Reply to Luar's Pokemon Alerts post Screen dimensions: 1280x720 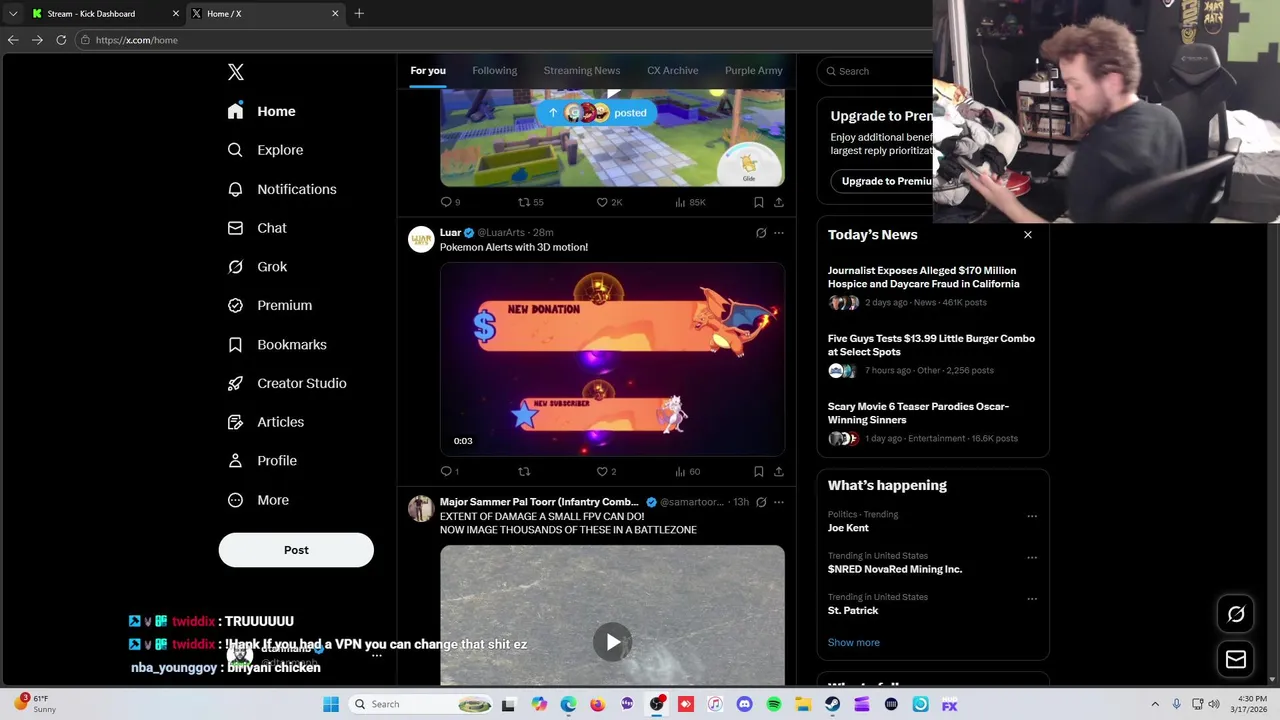450,471
